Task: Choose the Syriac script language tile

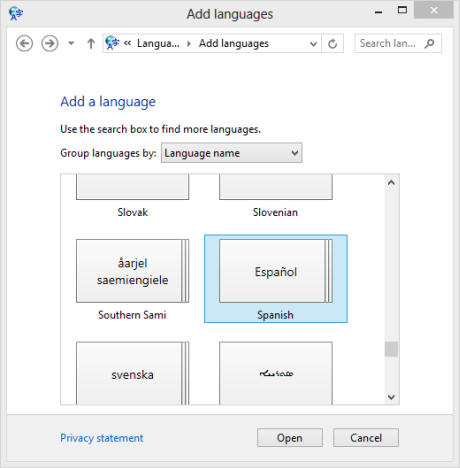Action: pos(276,373)
